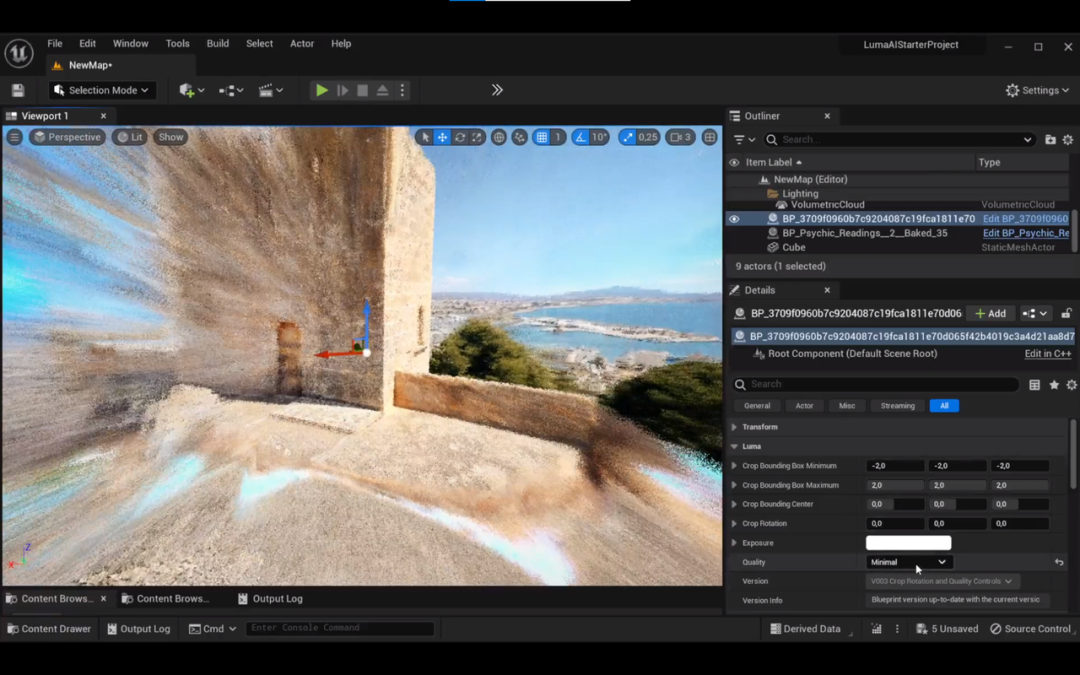Click the white Exposure color swatch
The image size is (1080, 675).
(908, 543)
